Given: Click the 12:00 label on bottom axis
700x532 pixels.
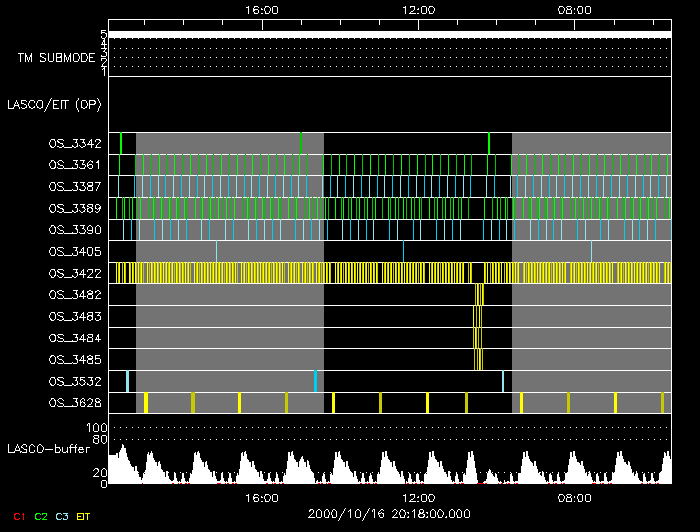Looking at the screenshot, I should (x=417, y=497).
